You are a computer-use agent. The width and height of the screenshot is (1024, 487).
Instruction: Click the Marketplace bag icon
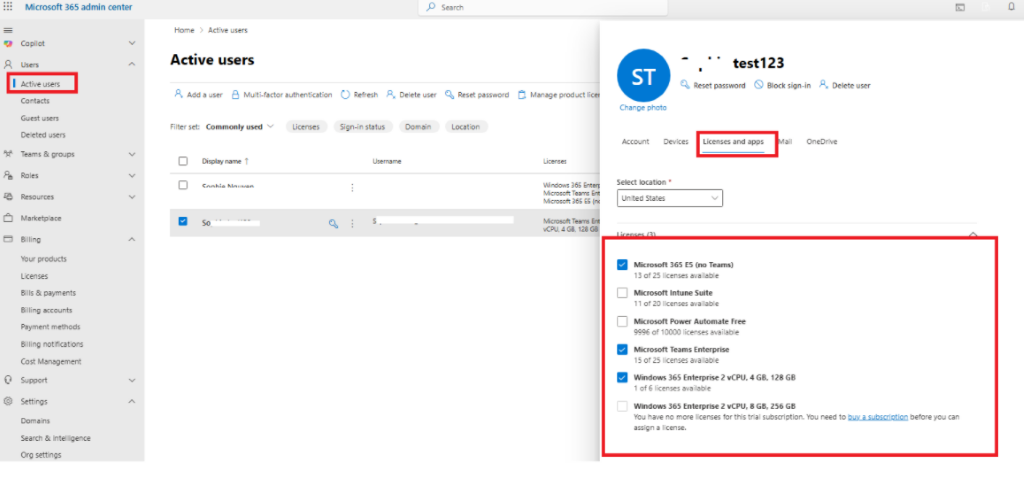pyautogui.click(x=8, y=218)
